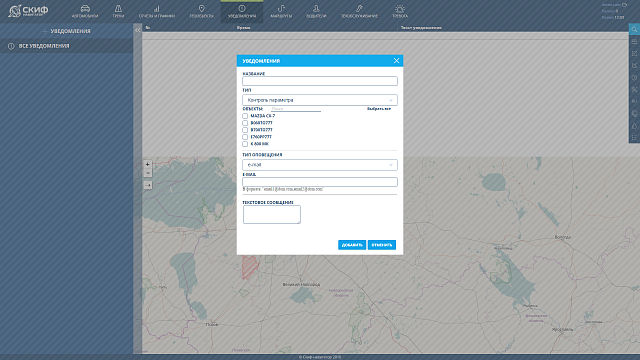640x360 pixels.
Task: Click the logout icon in top right corner
Action: pos(624,5)
